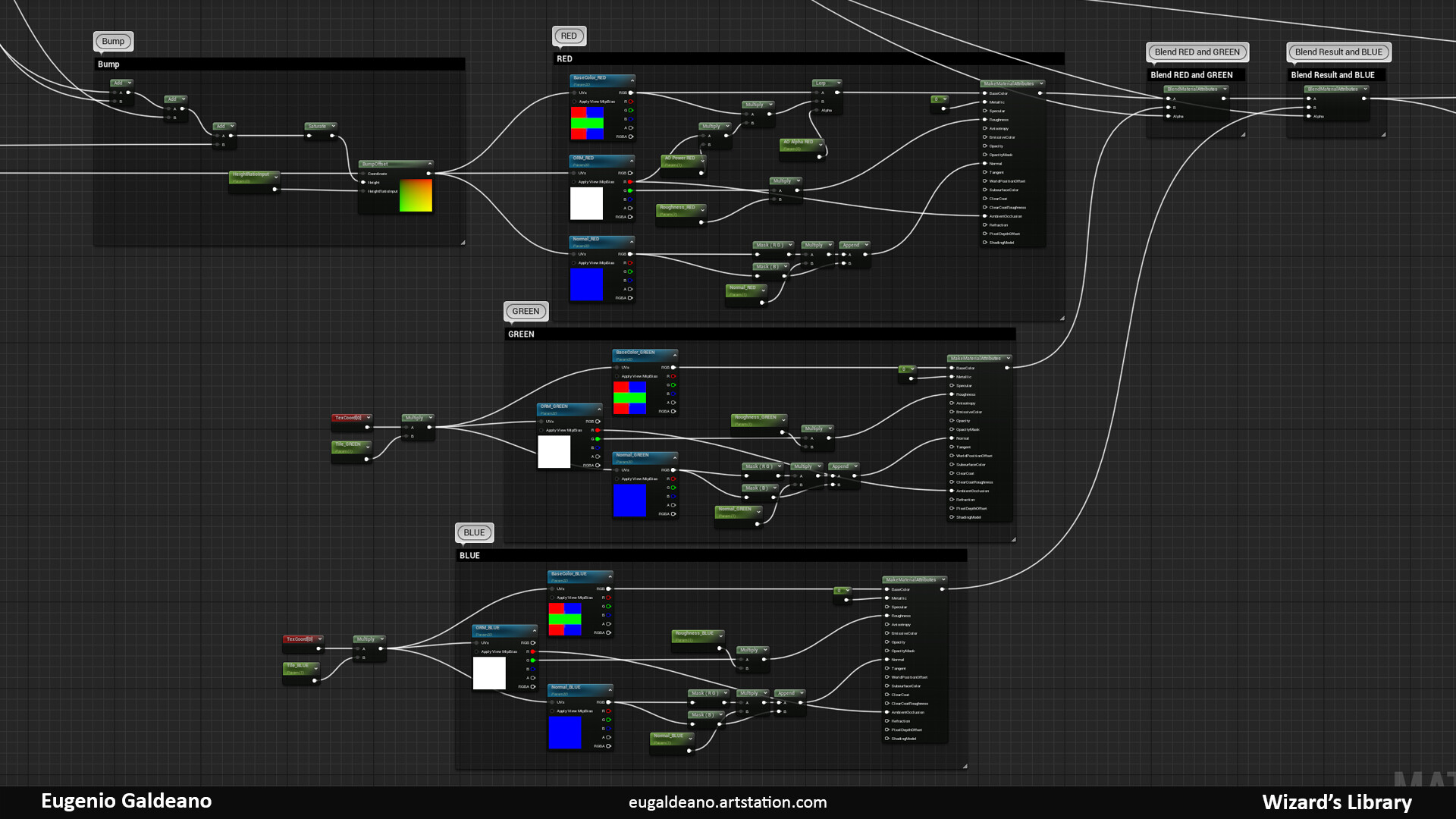Expand the Saturate node chevron
The image size is (1456, 819).
[x=333, y=126]
